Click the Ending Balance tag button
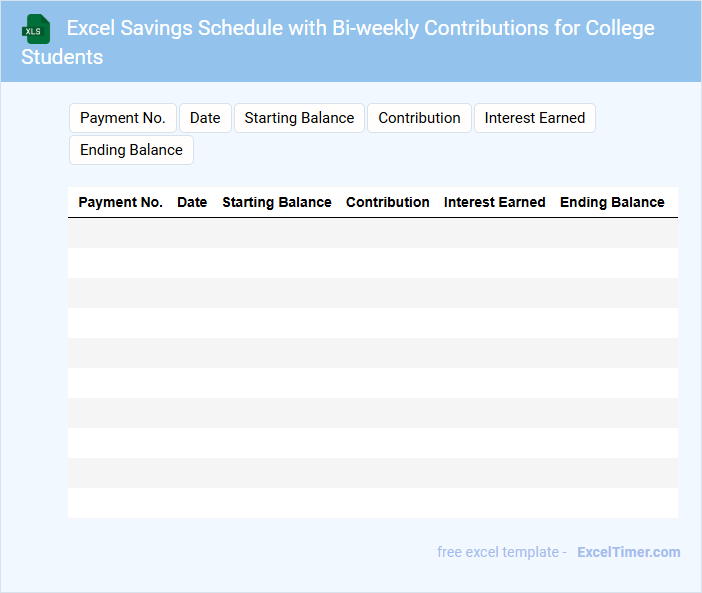The width and height of the screenshot is (702, 593). click(x=131, y=150)
